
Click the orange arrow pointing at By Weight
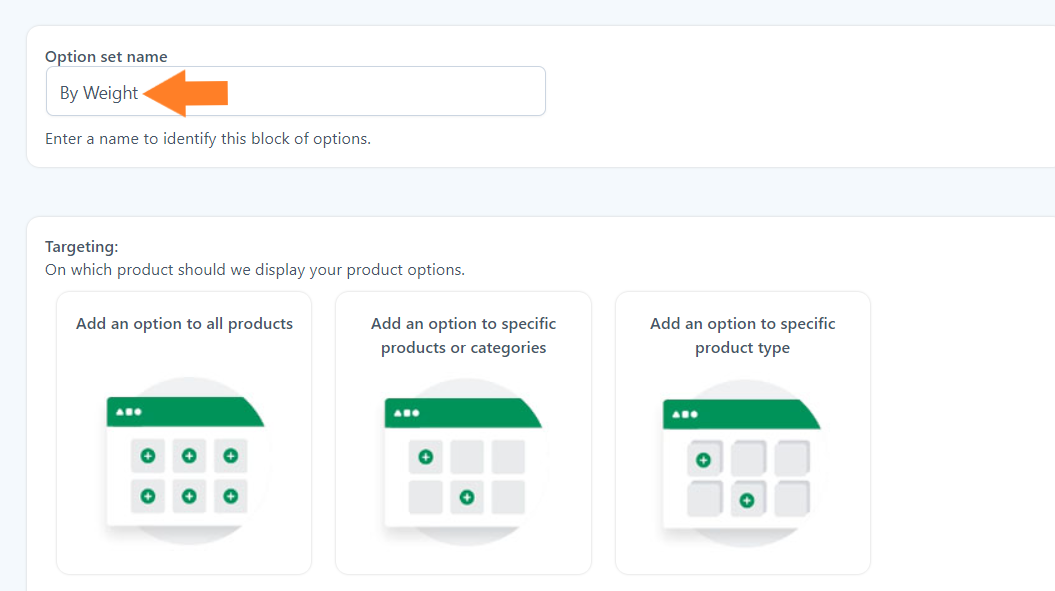(x=186, y=93)
